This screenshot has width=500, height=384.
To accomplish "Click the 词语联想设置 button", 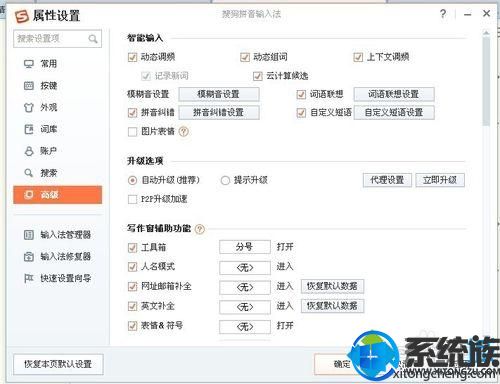I will pos(394,94).
